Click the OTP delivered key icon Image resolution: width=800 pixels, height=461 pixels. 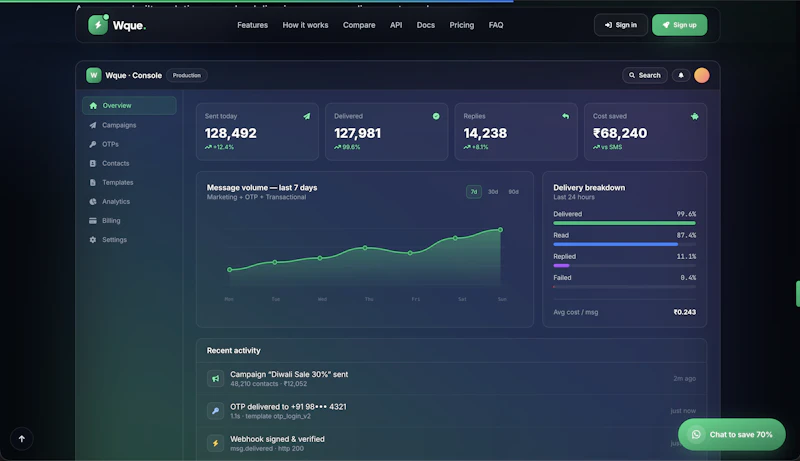[215, 411]
